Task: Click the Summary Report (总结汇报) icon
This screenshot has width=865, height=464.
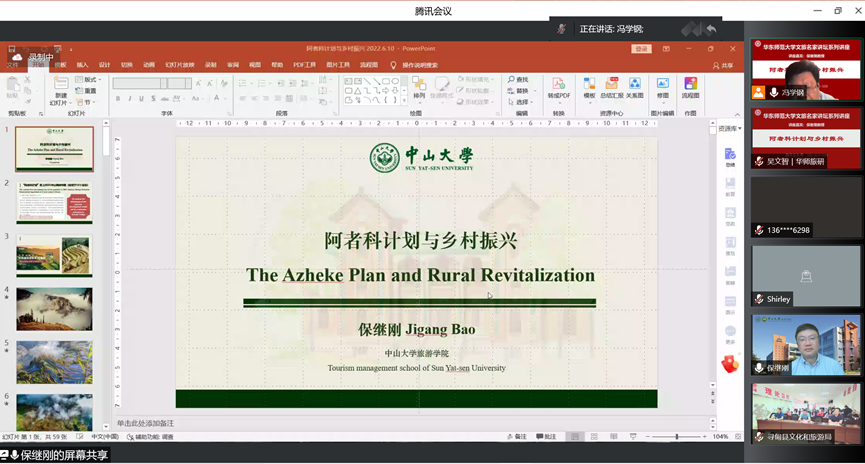Action: point(611,83)
